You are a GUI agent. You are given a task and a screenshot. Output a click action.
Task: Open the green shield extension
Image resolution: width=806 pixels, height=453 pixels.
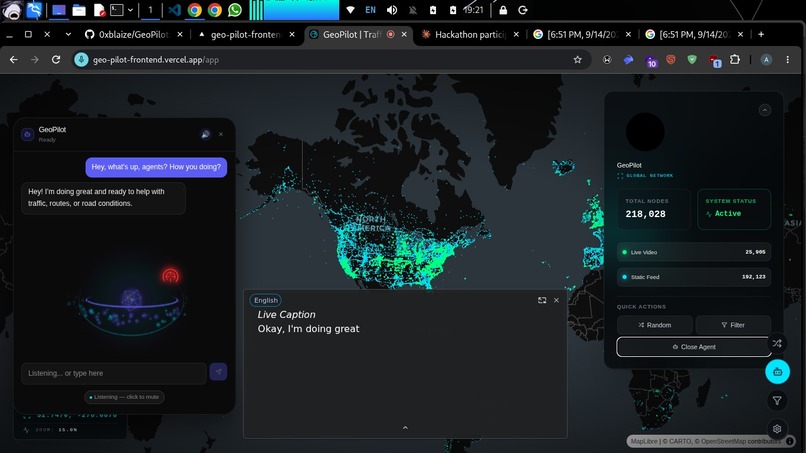click(692, 60)
